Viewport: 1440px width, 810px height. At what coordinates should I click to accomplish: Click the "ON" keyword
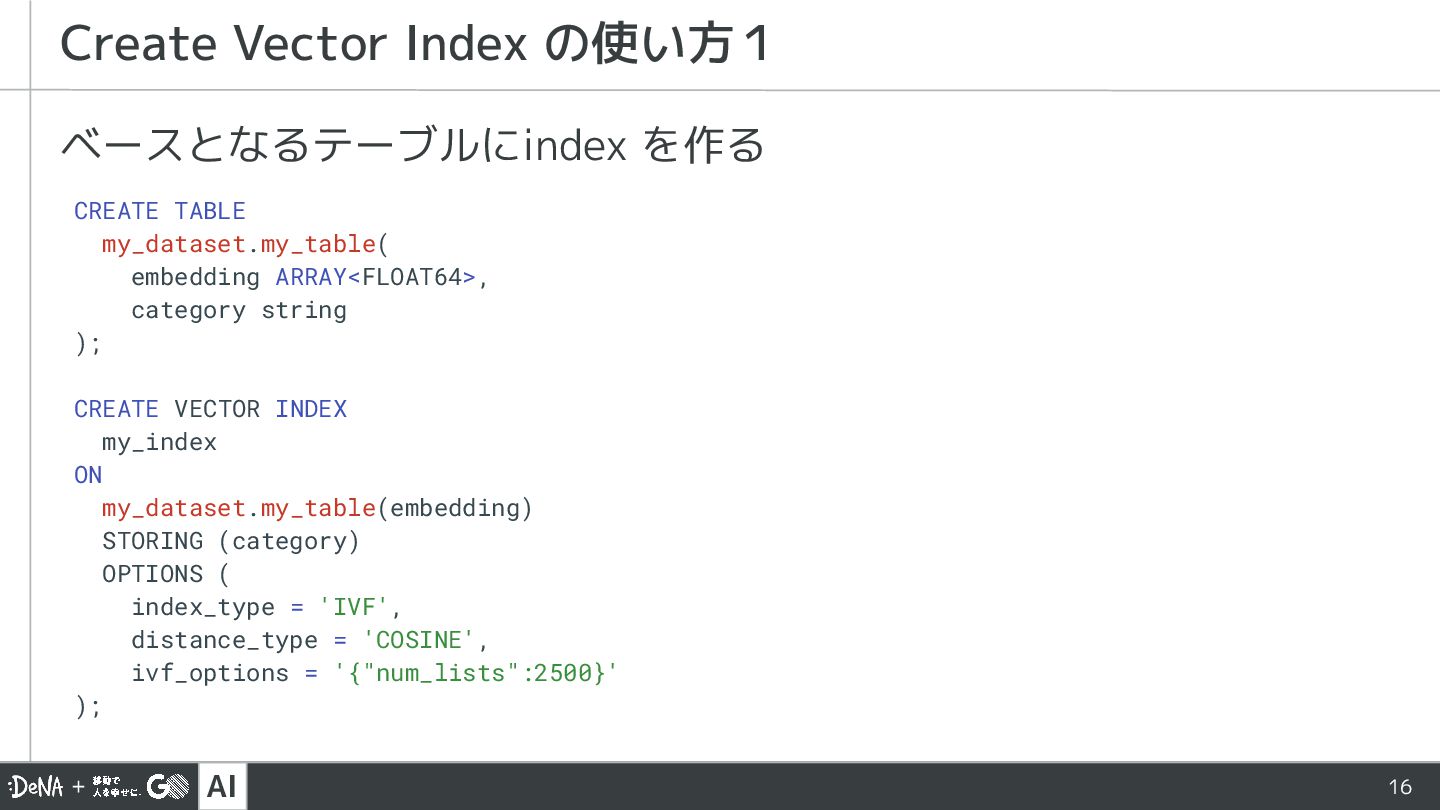point(88,475)
